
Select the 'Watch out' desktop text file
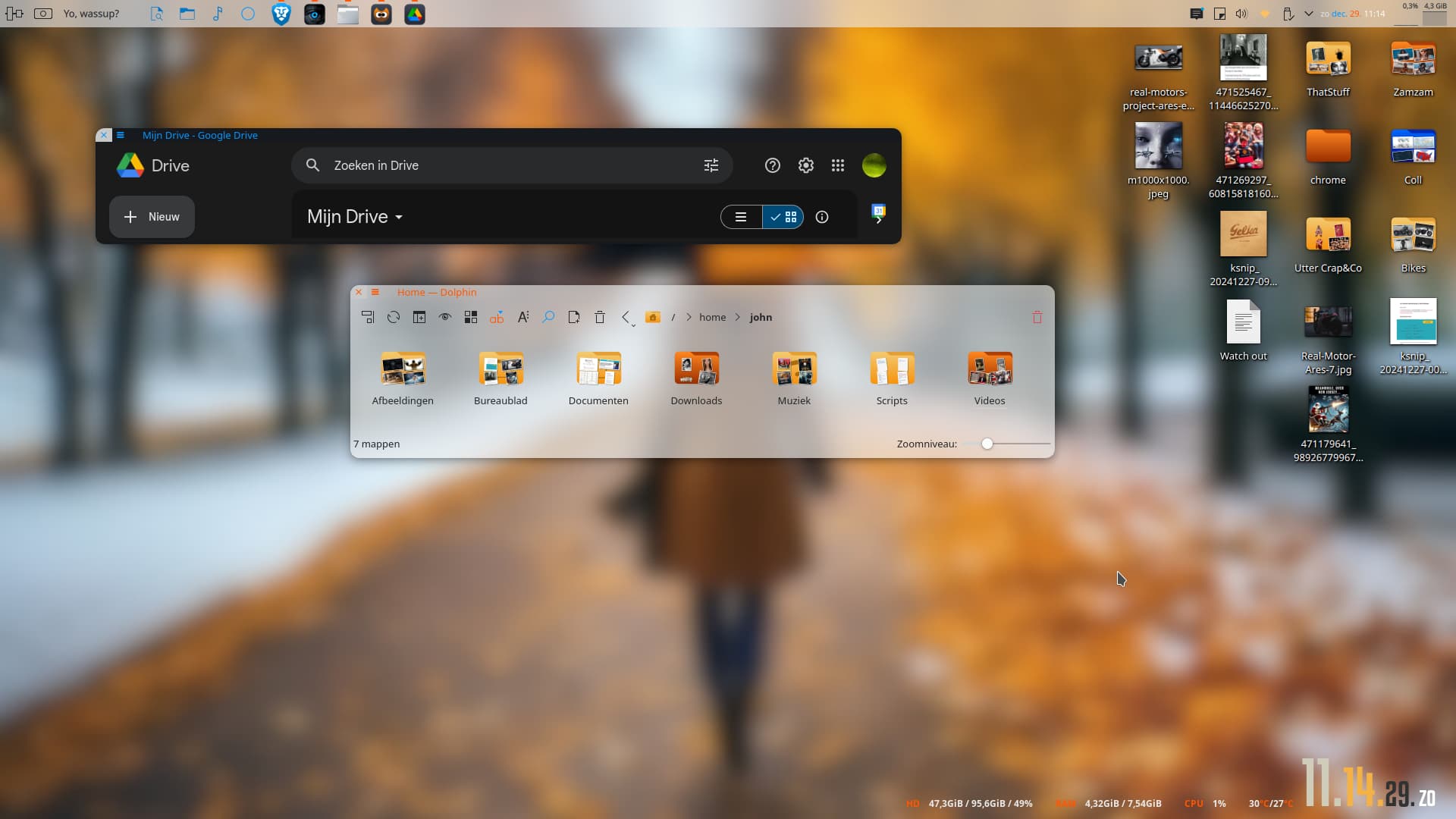(1243, 331)
